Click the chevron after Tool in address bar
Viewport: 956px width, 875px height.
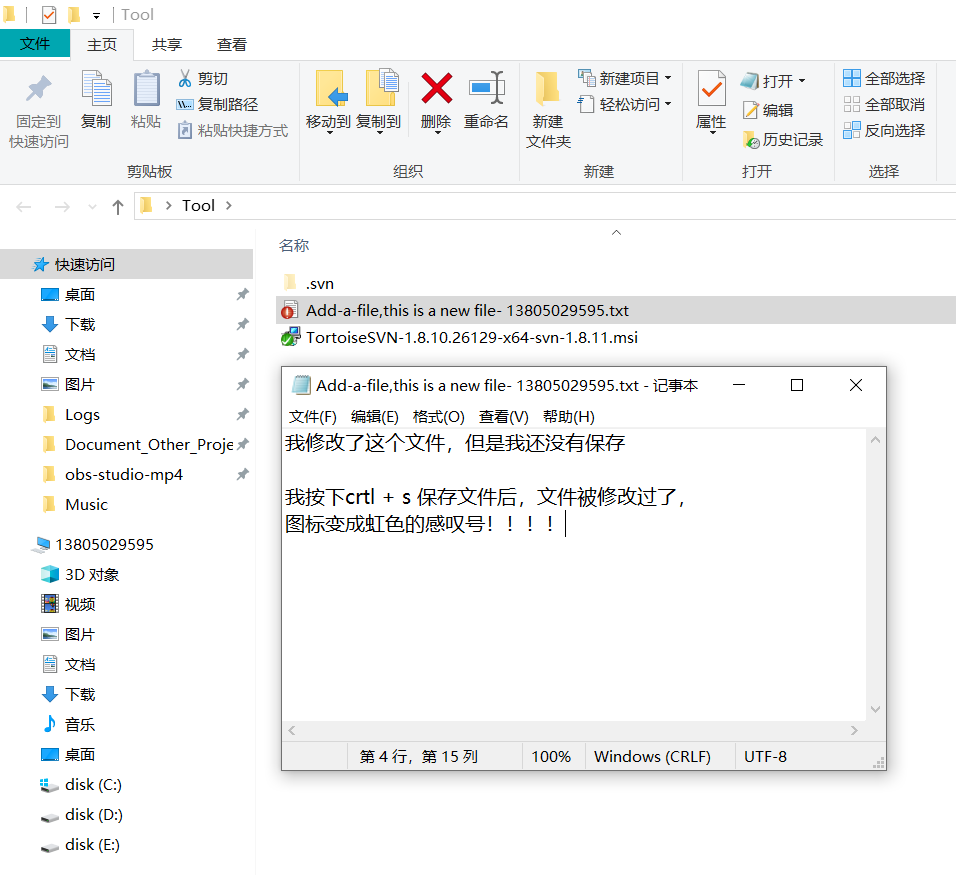(x=229, y=205)
